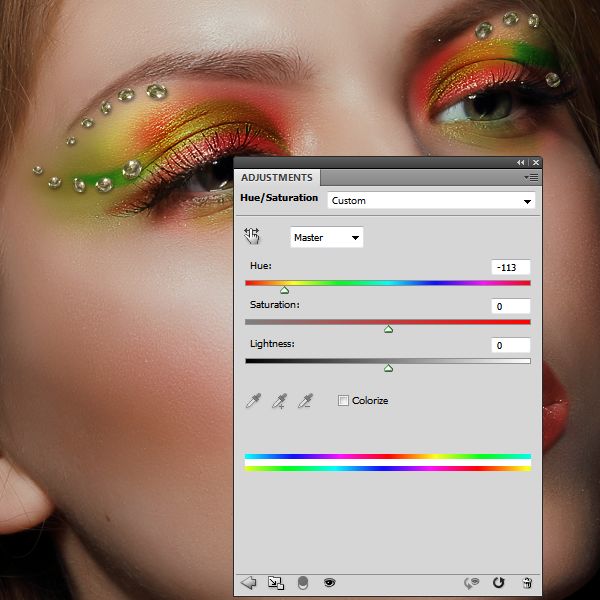Reset adjustment to defaults icon
The height and width of the screenshot is (600, 600).
[499, 582]
